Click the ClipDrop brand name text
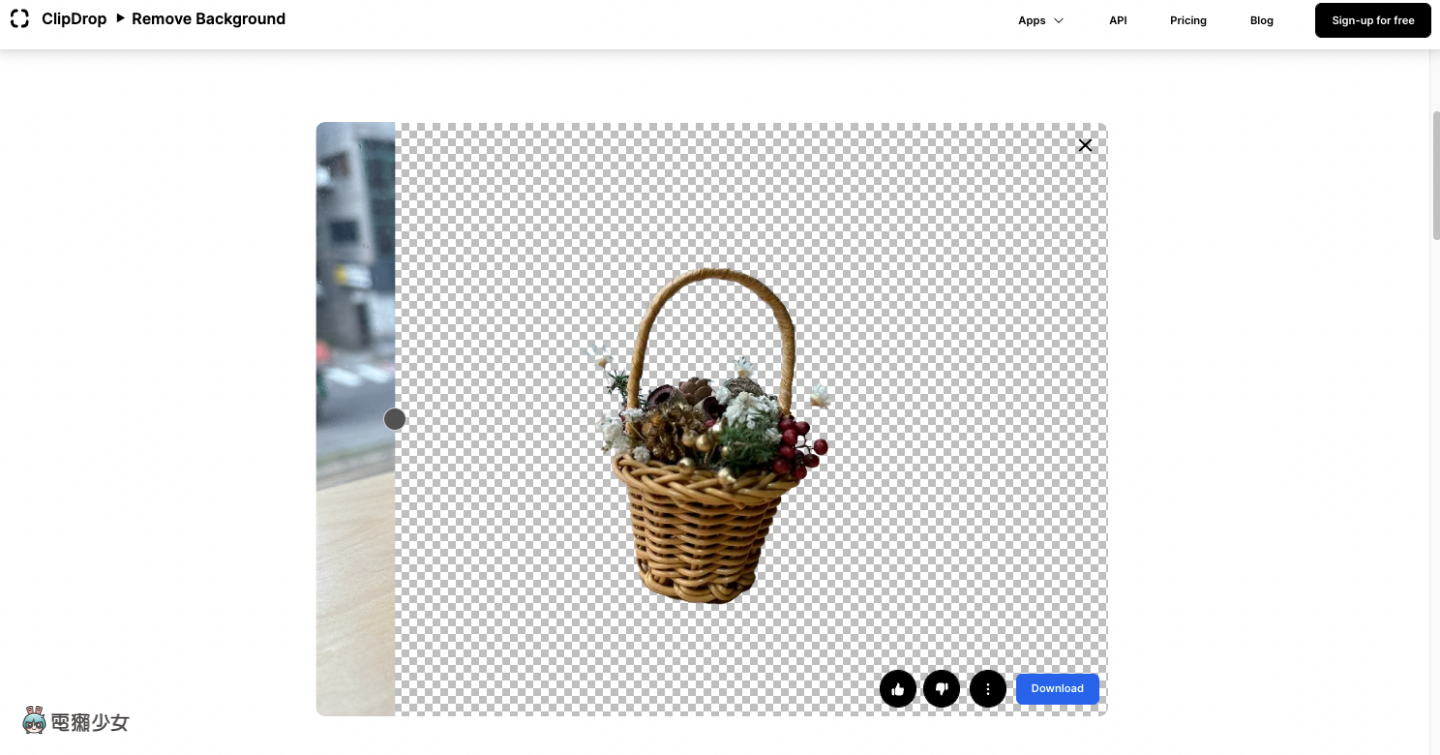 click(74, 19)
